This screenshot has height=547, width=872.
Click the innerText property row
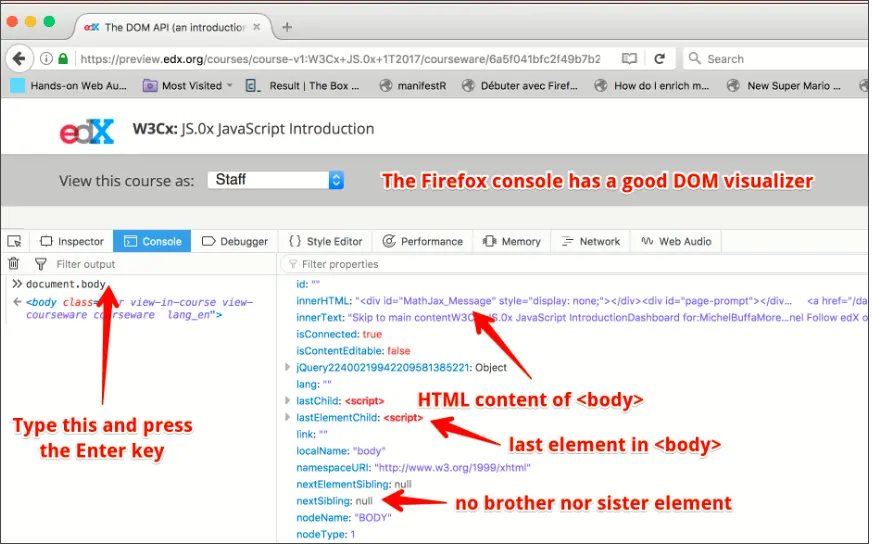(582, 317)
